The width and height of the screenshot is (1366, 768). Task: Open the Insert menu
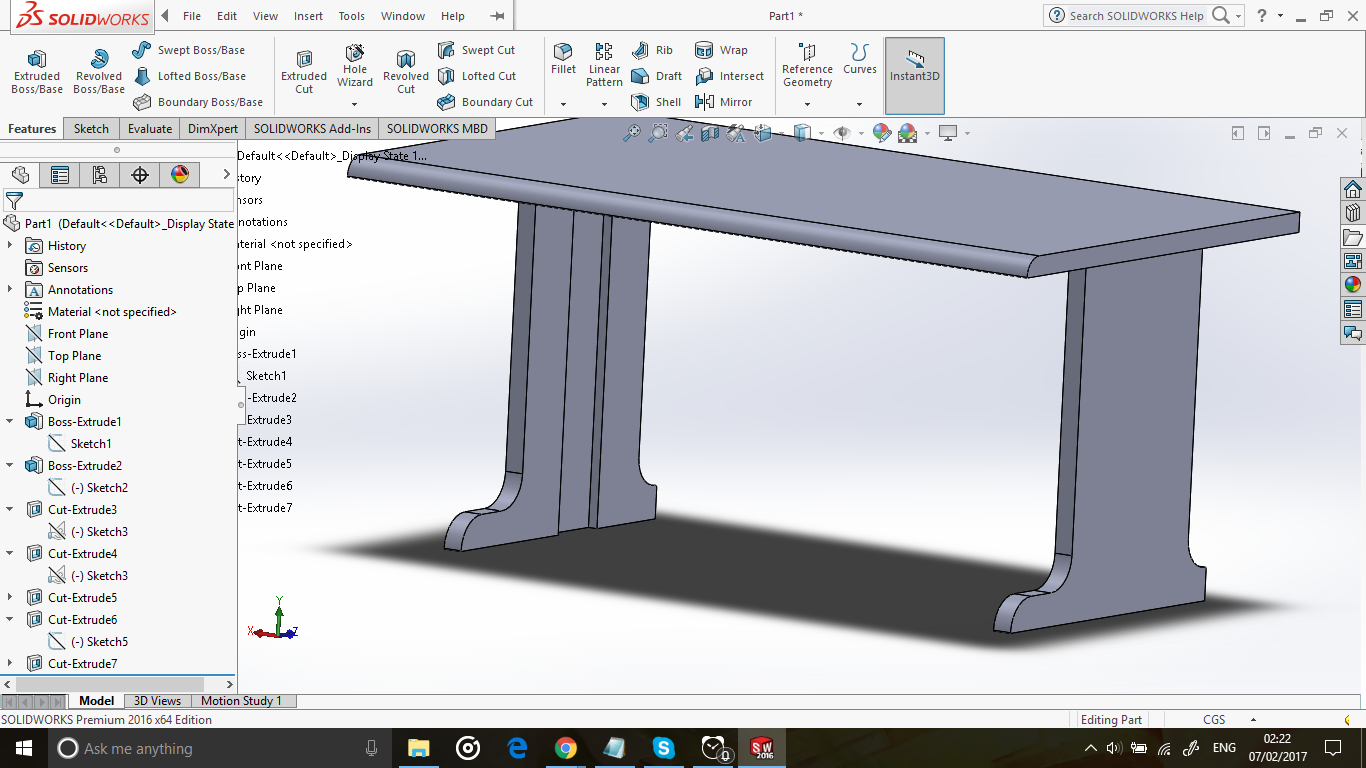tap(308, 16)
